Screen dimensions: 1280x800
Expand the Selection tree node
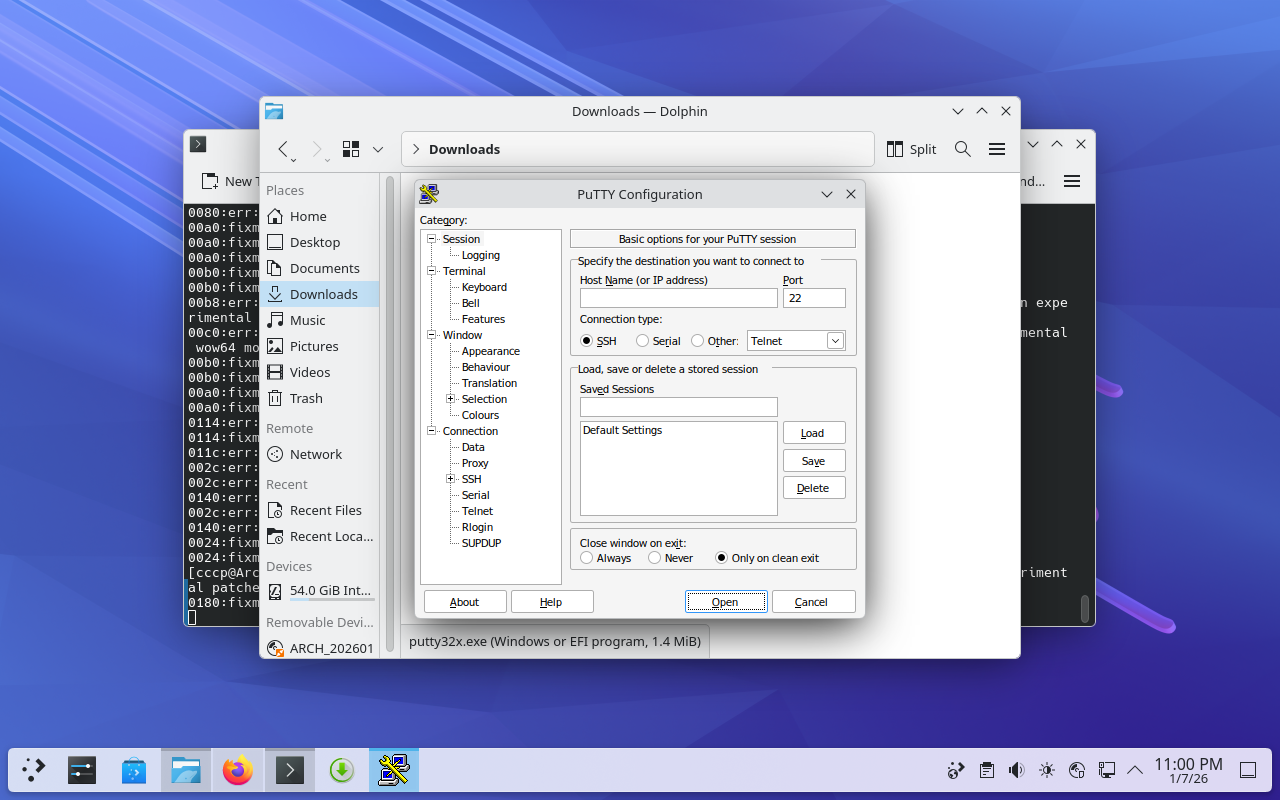tap(451, 399)
